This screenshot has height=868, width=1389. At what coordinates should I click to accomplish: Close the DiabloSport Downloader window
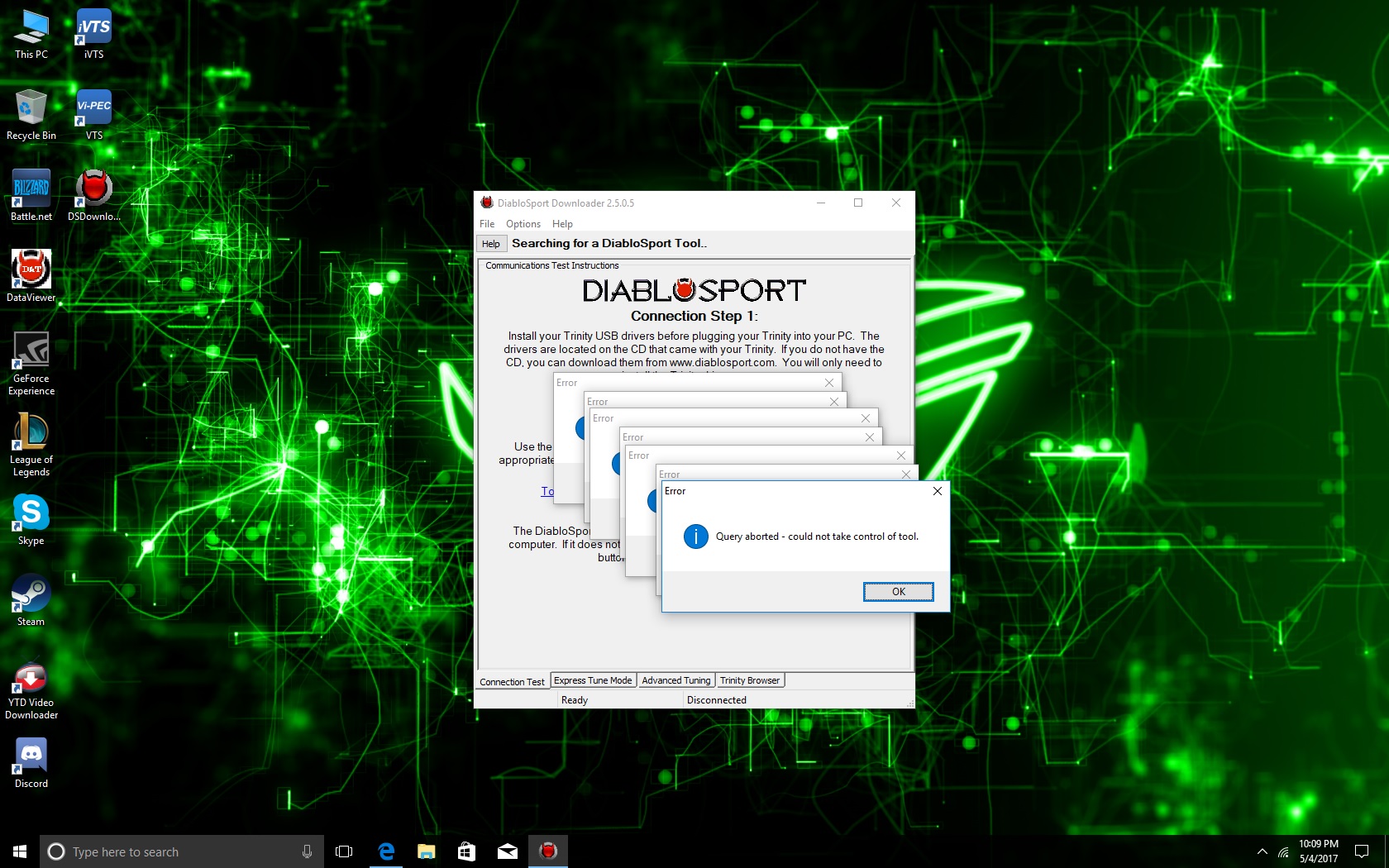(896, 203)
